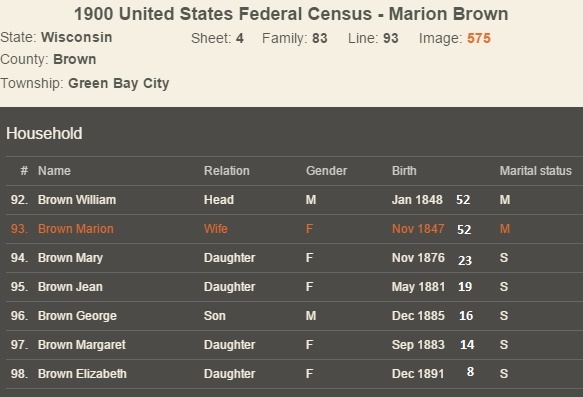Choose the Brown George entry

click(x=294, y=316)
